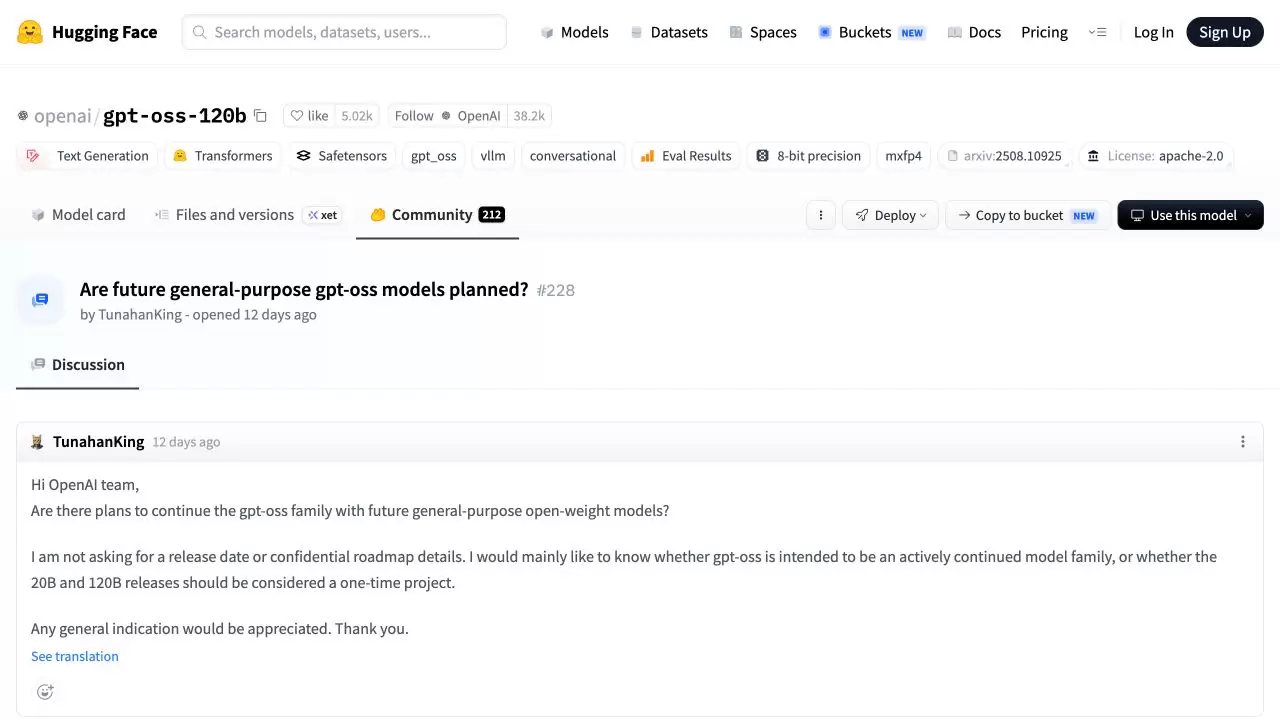Switch to the Model card tab
1280x720 pixels.
[x=78, y=215]
